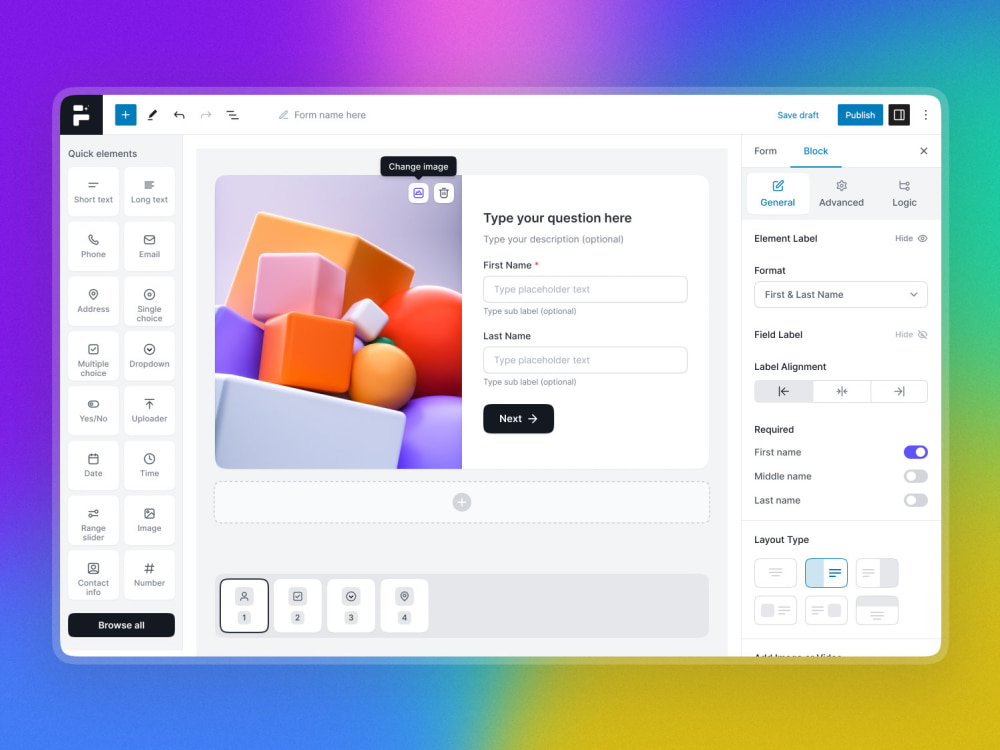
Task: Edit the 'Type your question here' heading
Action: click(x=557, y=218)
